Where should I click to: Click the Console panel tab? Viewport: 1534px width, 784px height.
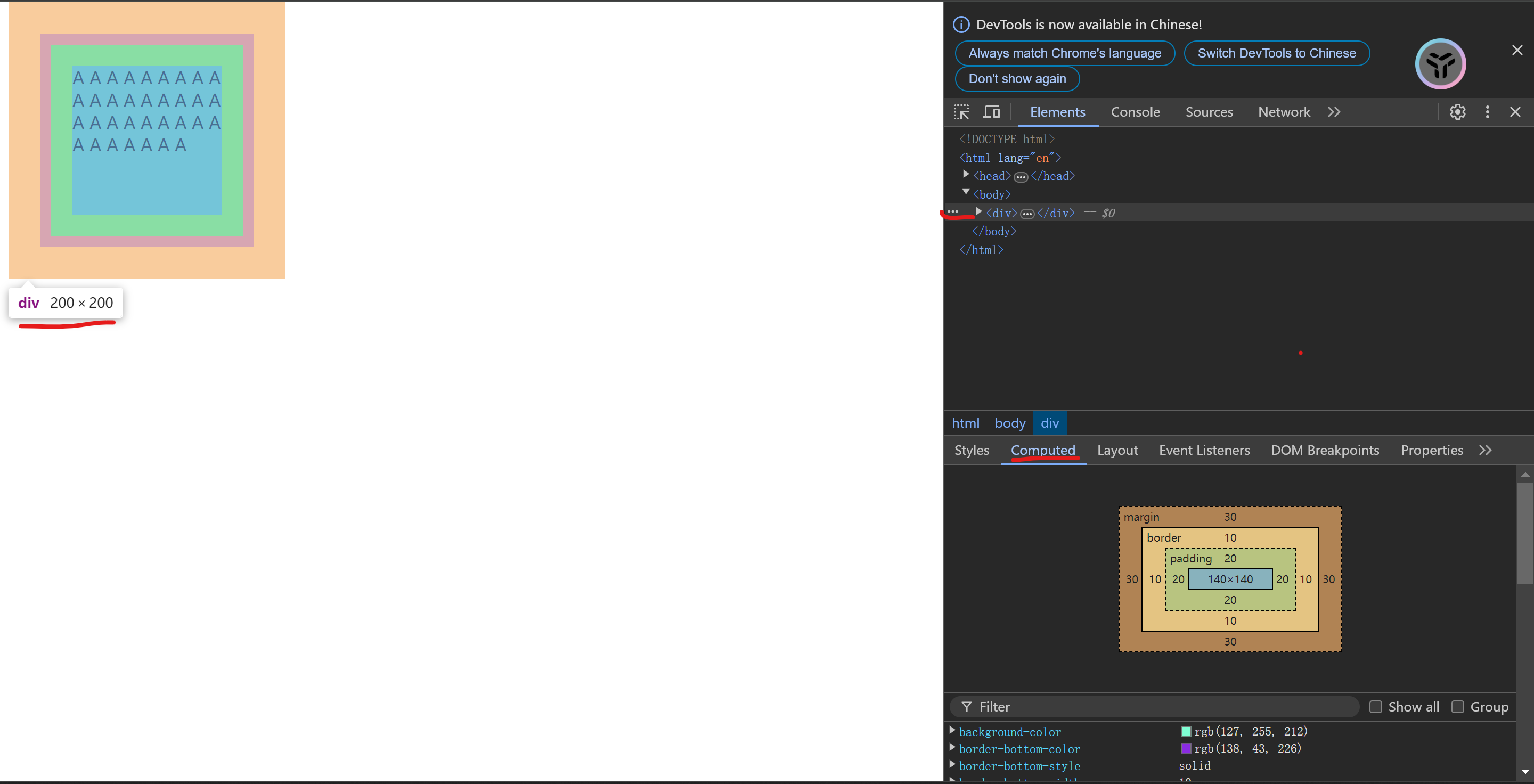coord(1135,111)
